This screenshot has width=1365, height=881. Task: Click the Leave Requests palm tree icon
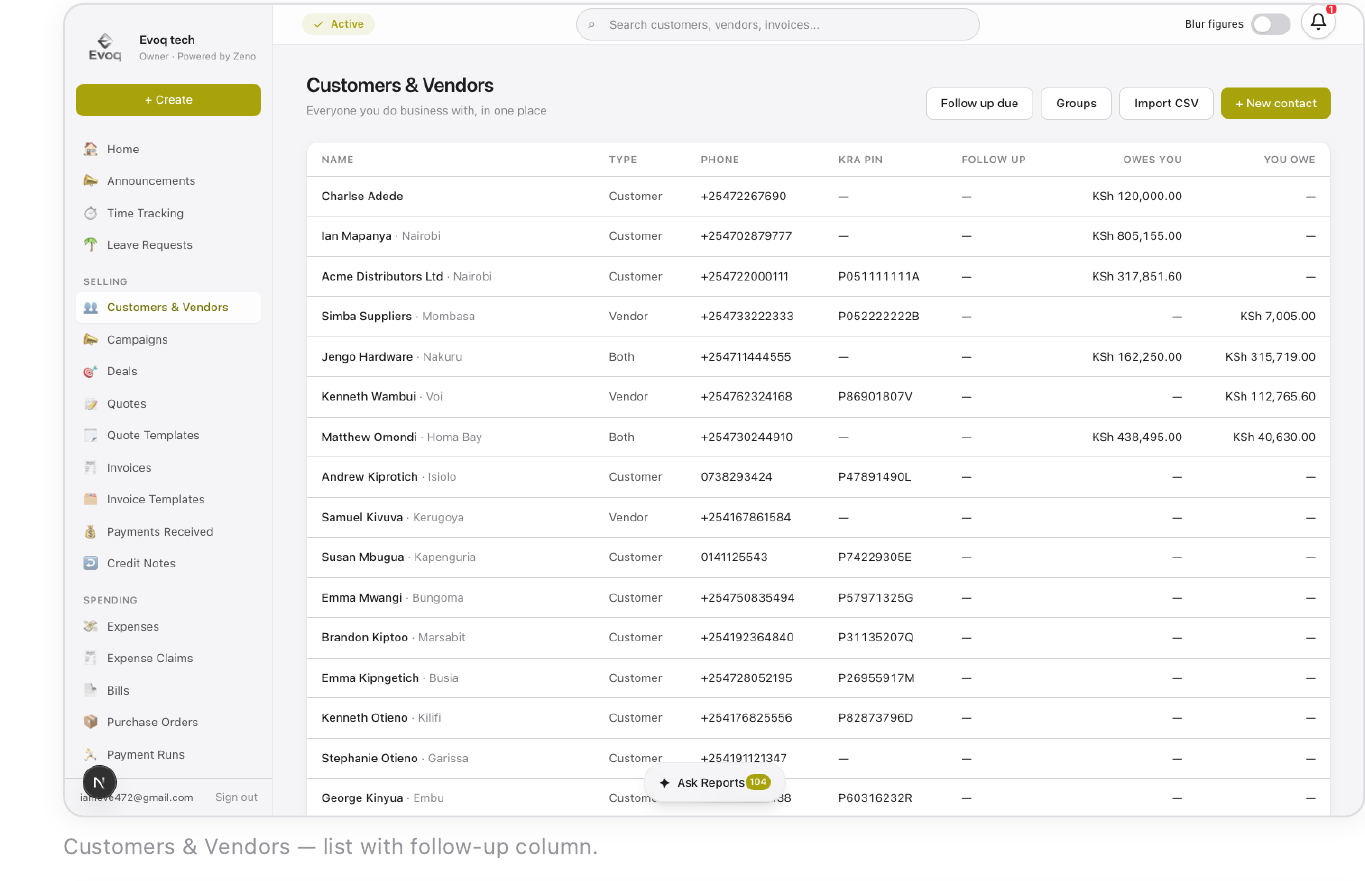pyautogui.click(x=91, y=245)
